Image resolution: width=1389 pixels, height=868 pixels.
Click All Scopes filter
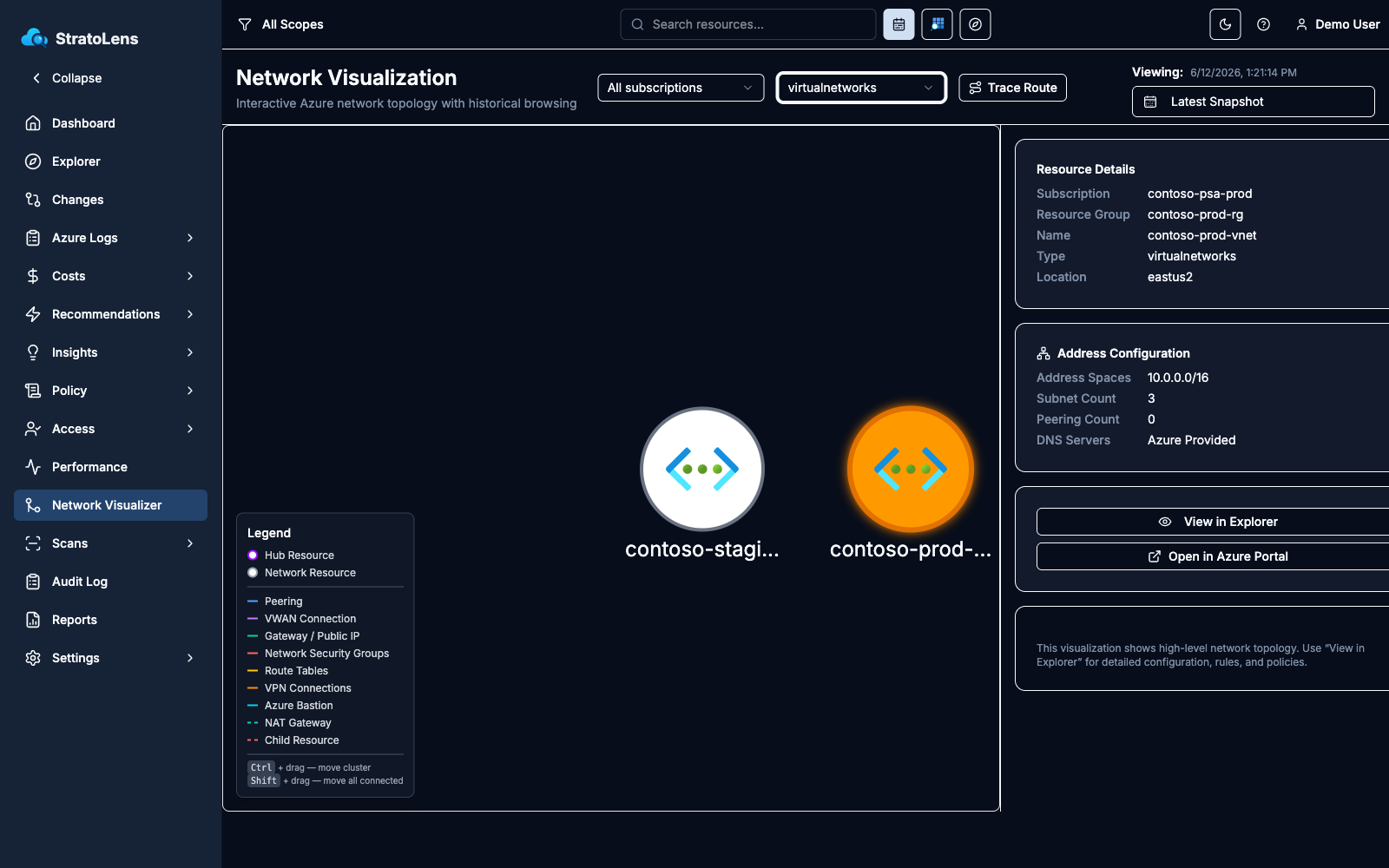tap(280, 24)
